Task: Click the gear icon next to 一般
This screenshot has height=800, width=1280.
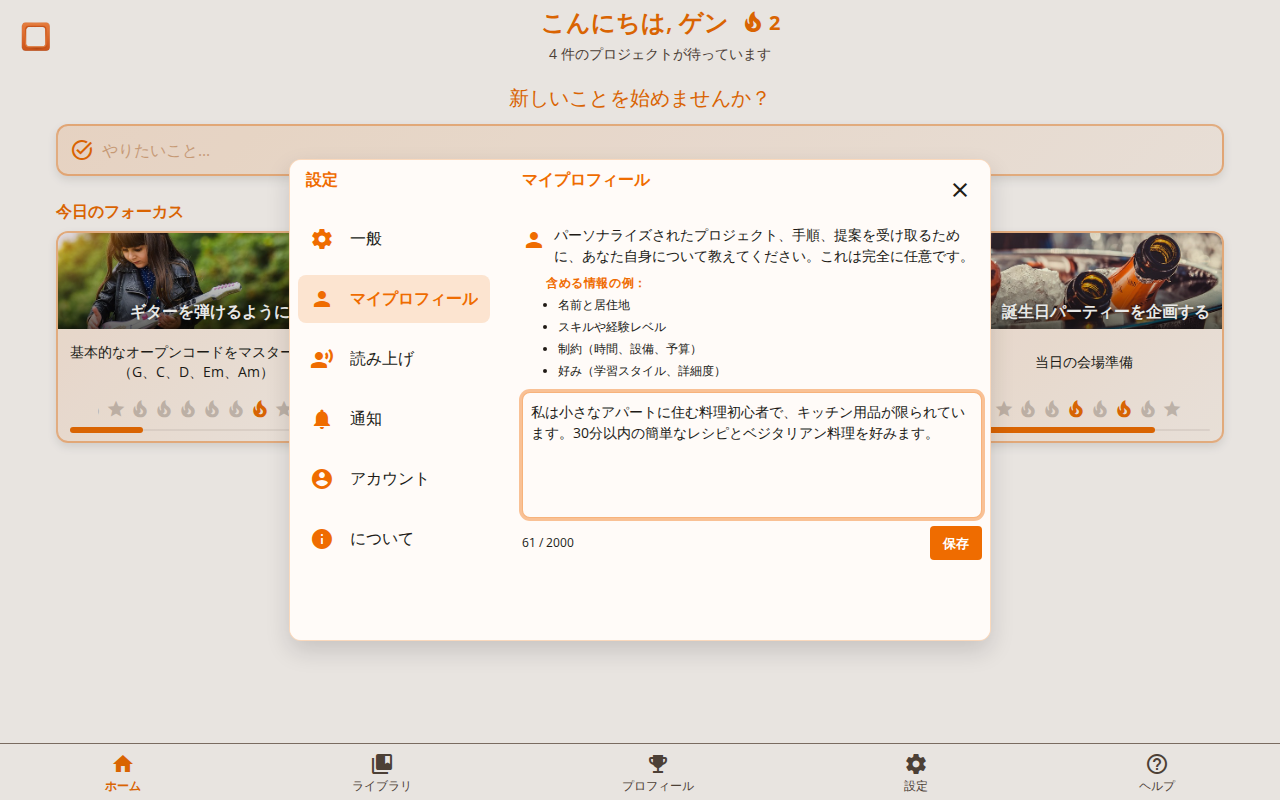Action: (322, 239)
